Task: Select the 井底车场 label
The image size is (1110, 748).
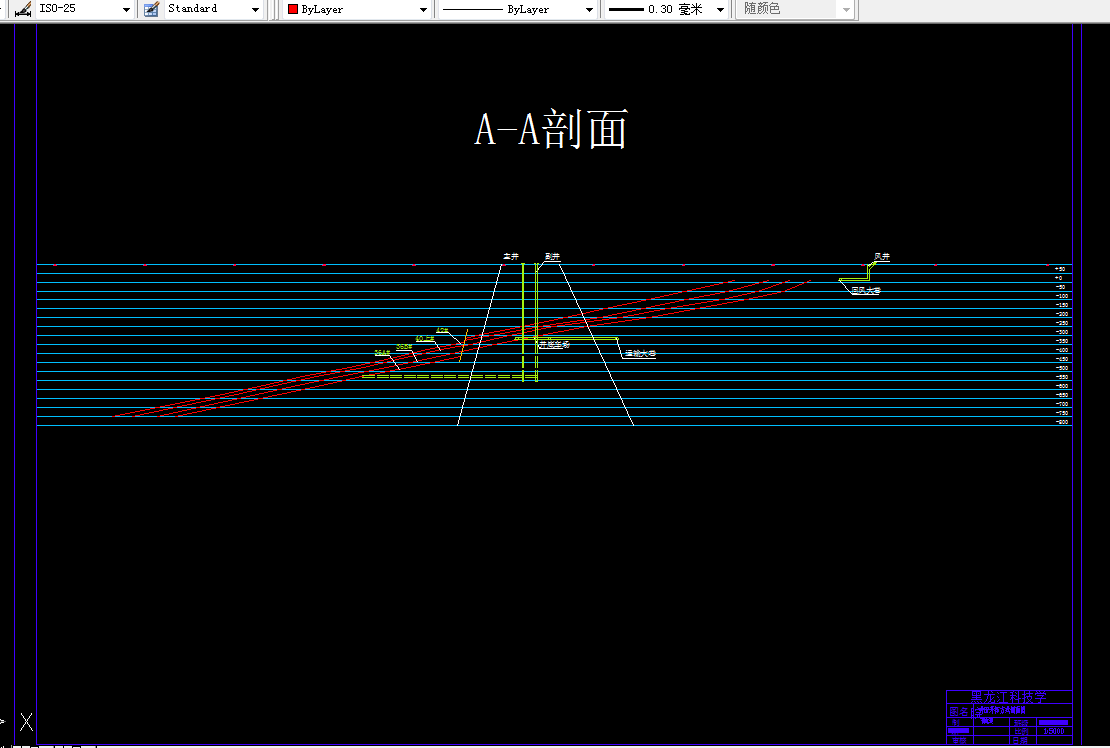Action: pyautogui.click(x=554, y=345)
